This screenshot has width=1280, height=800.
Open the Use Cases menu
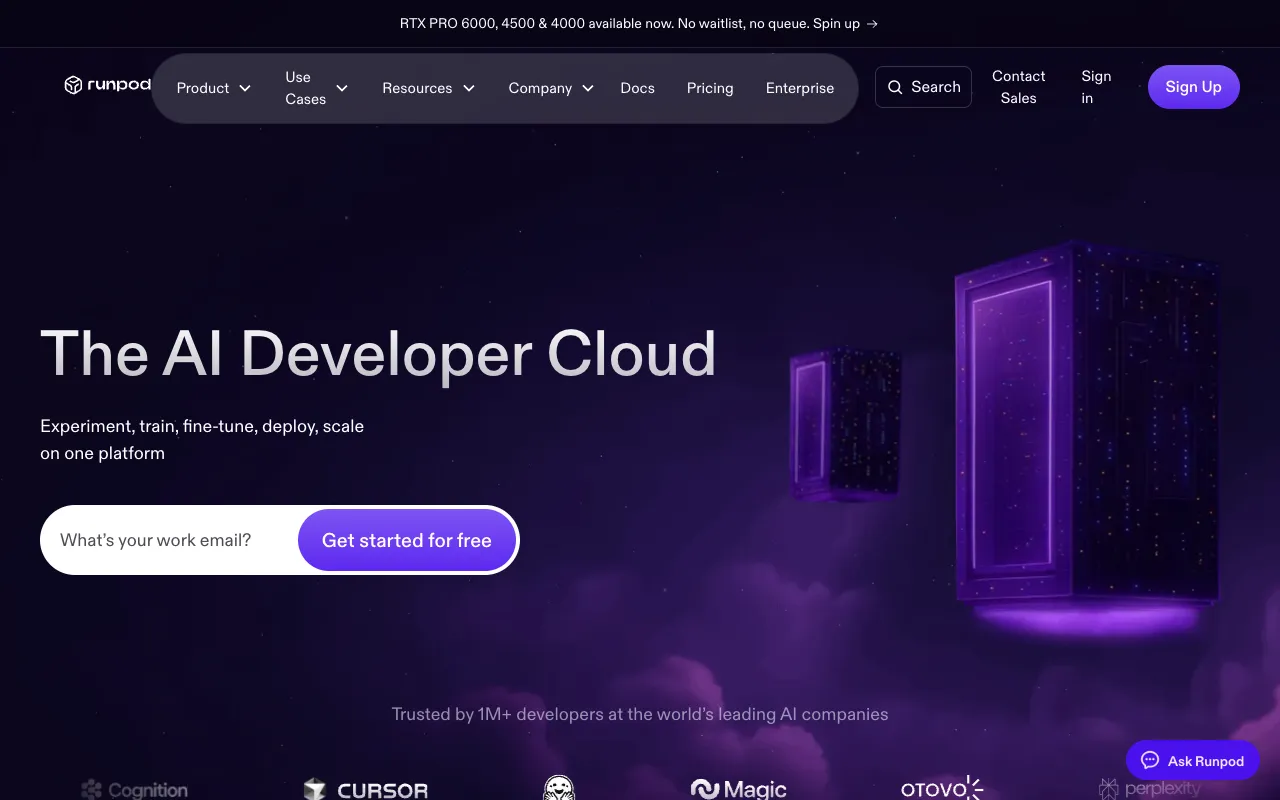click(x=317, y=88)
